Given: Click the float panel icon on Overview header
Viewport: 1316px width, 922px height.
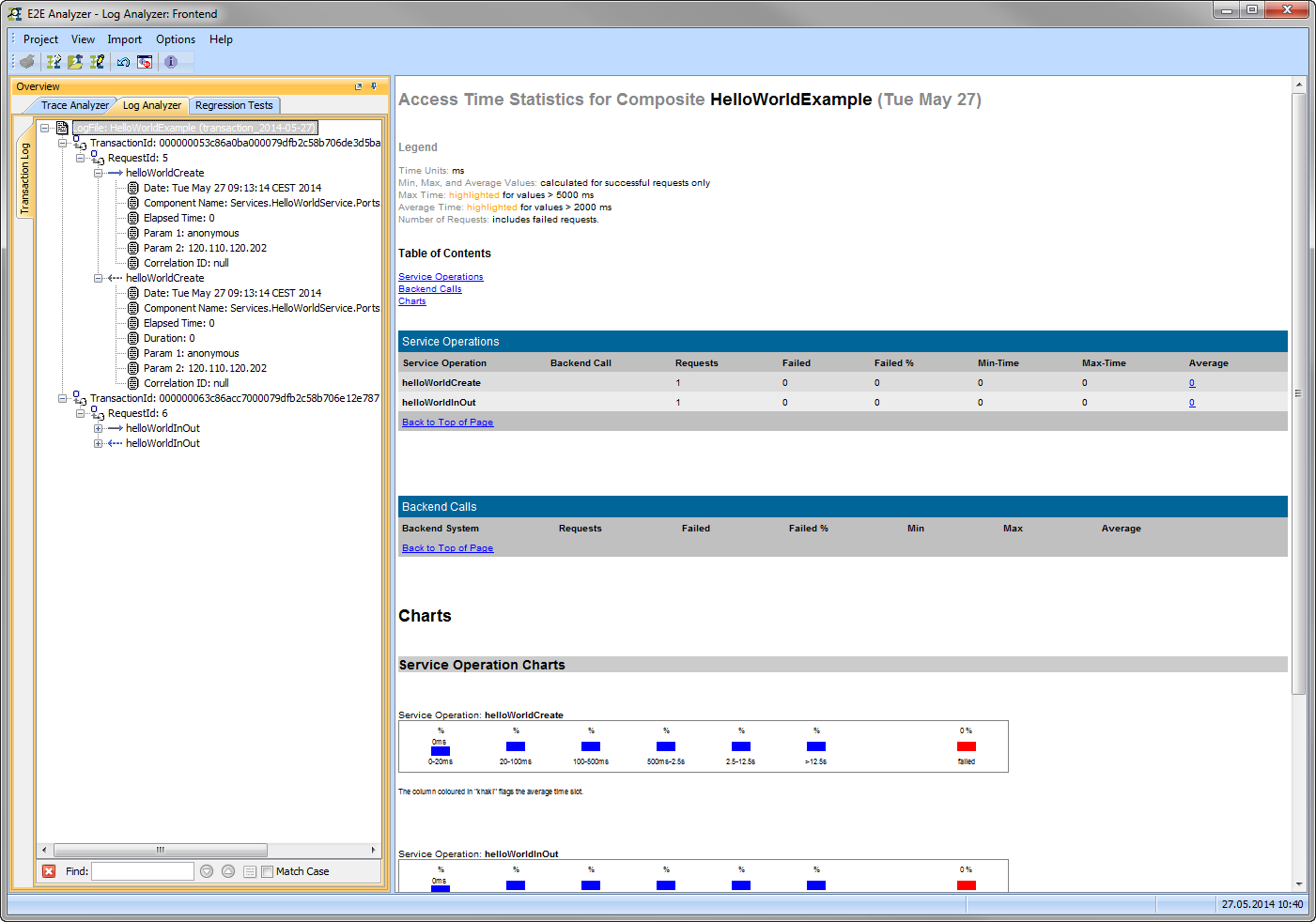Looking at the screenshot, I should (359, 85).
